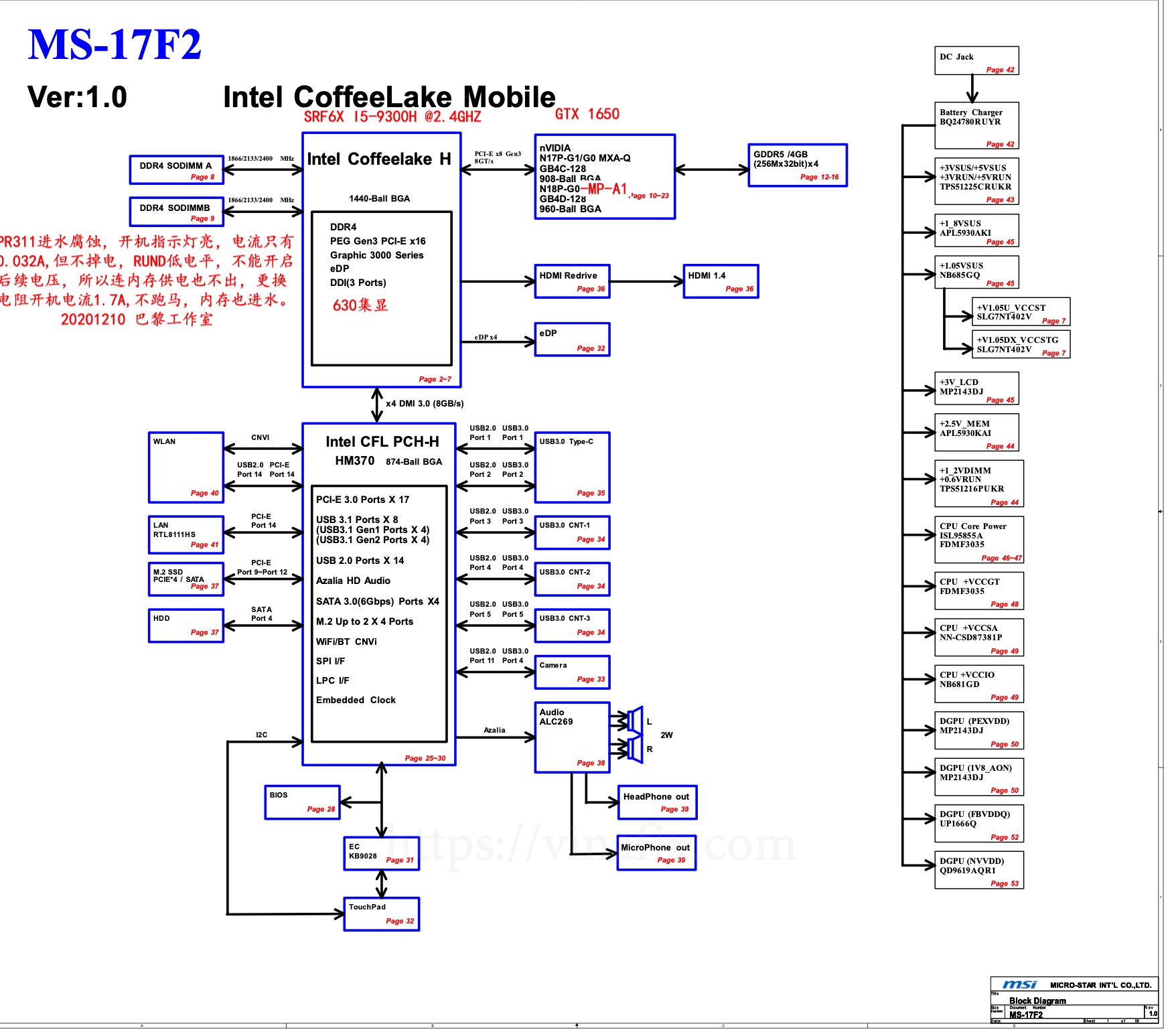This screenshot has width=1176, height=1034.
Task: Click the MS-17F2 title text
Action: (x=115, y=45)
